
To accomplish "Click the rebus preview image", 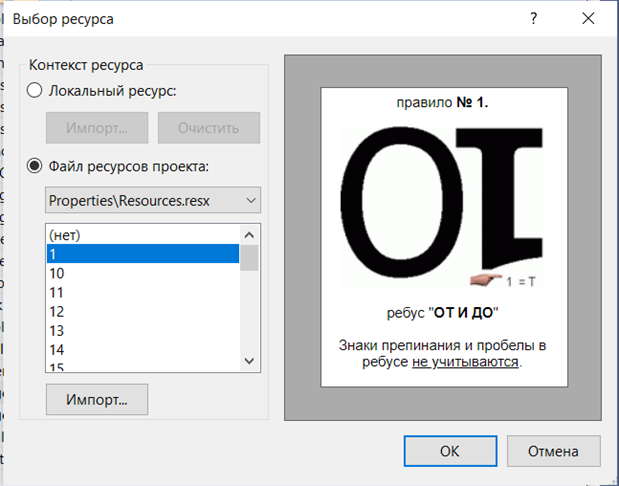I will point(446,237).
